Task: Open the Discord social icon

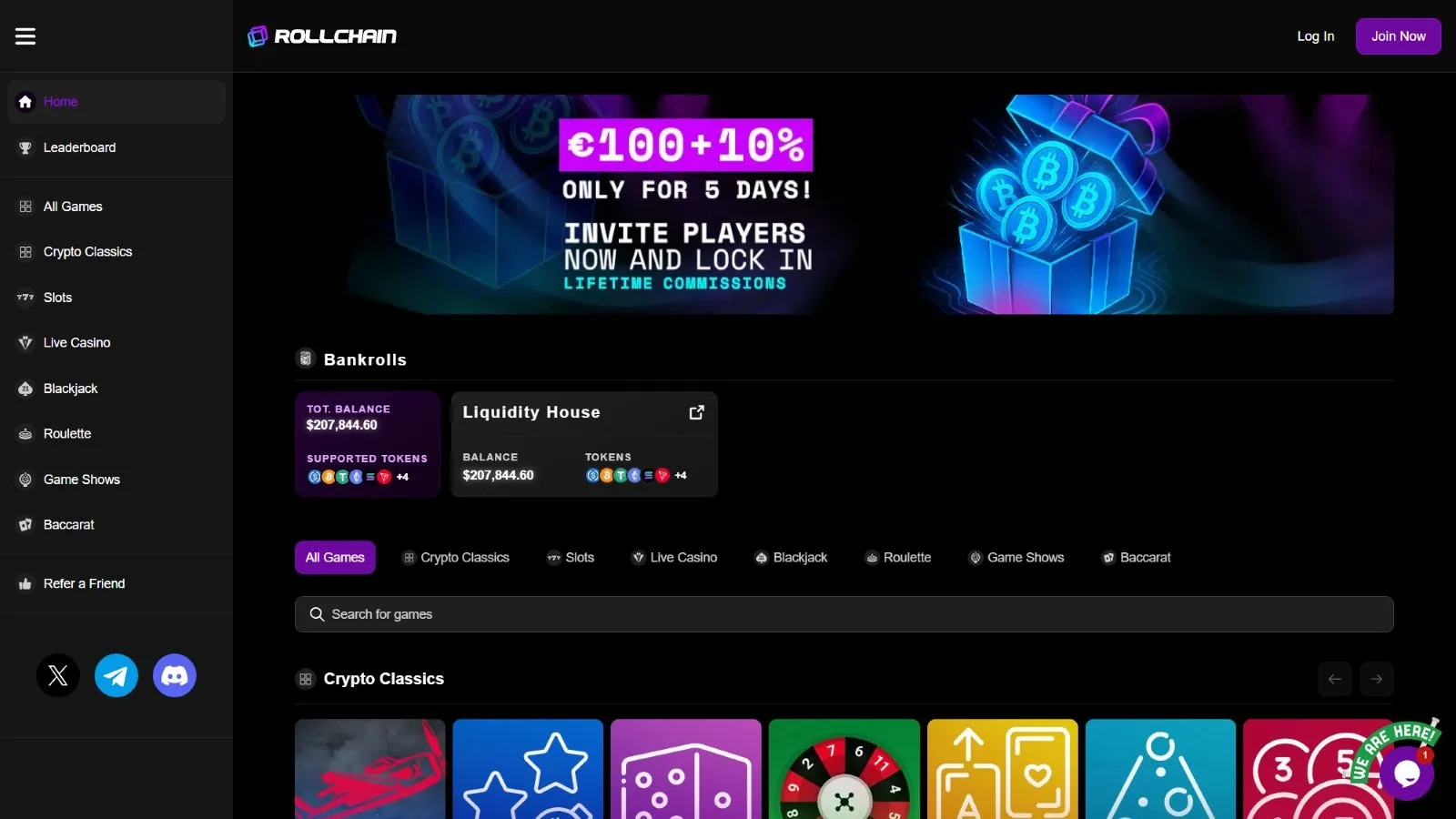Action: click(x=175, y=676)
